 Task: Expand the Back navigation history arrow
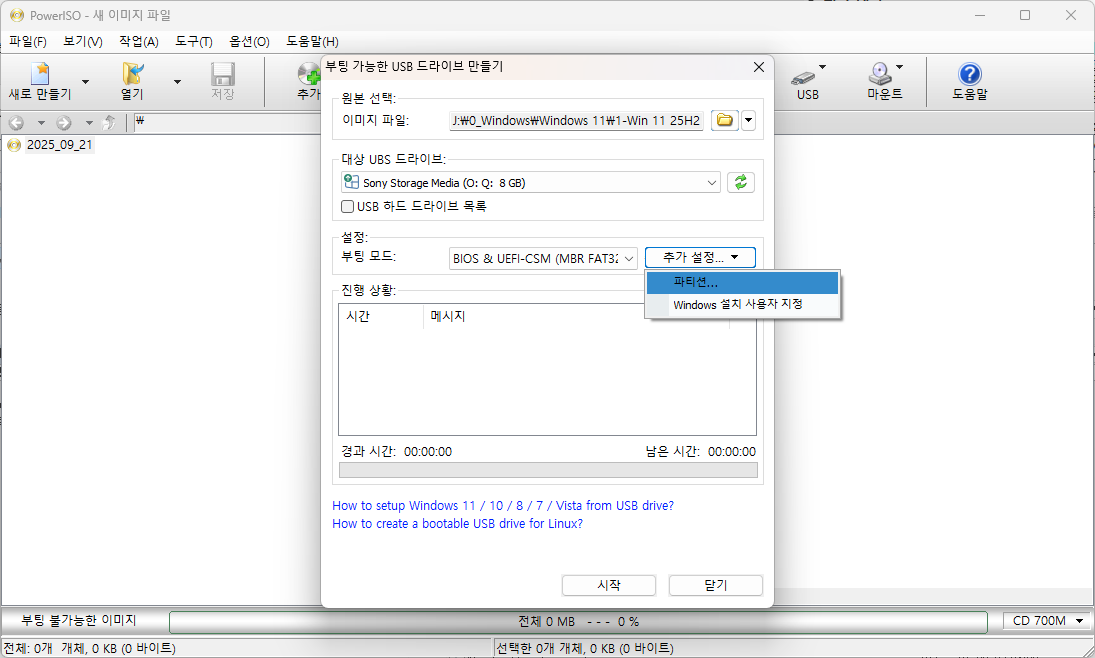(41, 123)
